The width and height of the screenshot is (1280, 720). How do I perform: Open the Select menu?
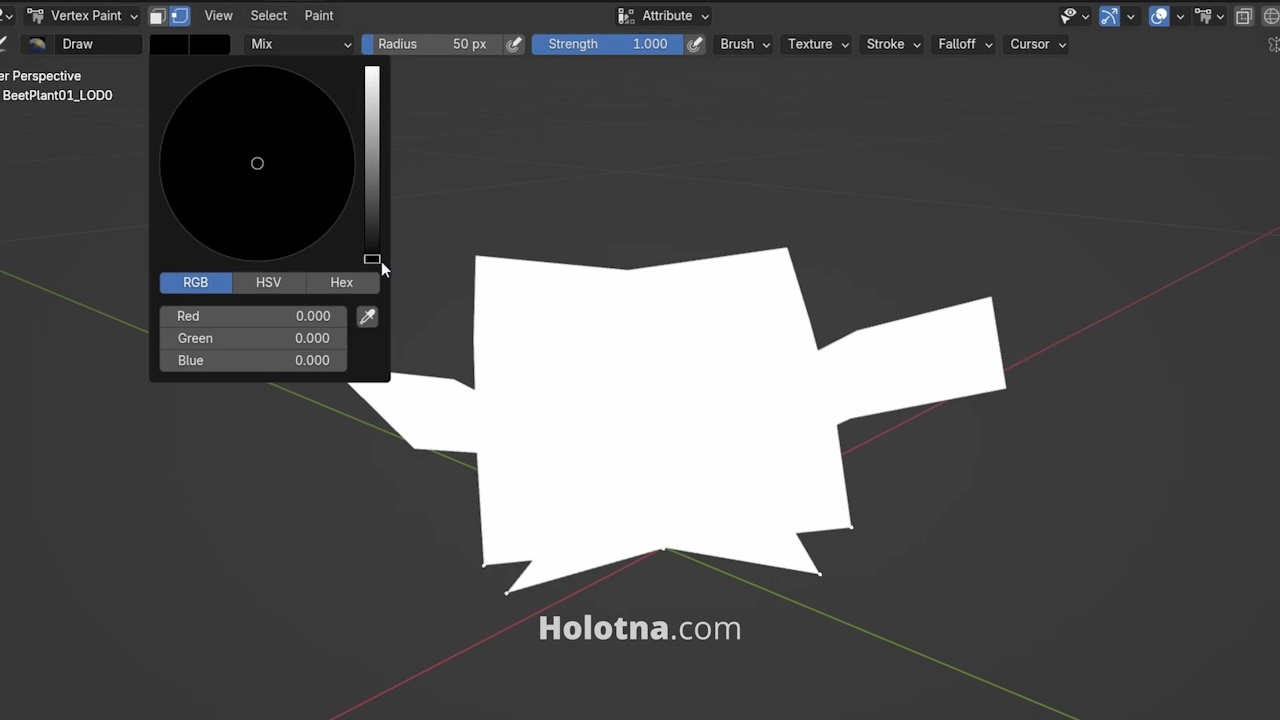(268, 16)
